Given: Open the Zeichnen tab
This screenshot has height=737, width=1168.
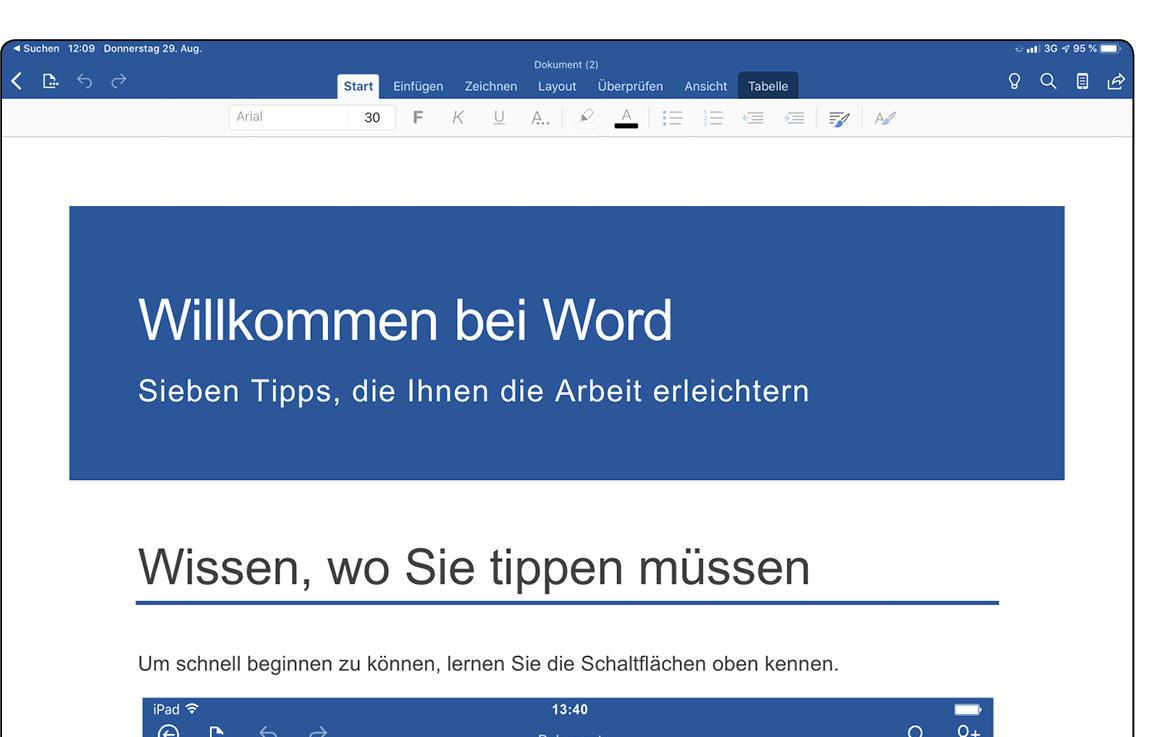Looking at the screenshot, I should pyautogui.click(x=491, y=86).
